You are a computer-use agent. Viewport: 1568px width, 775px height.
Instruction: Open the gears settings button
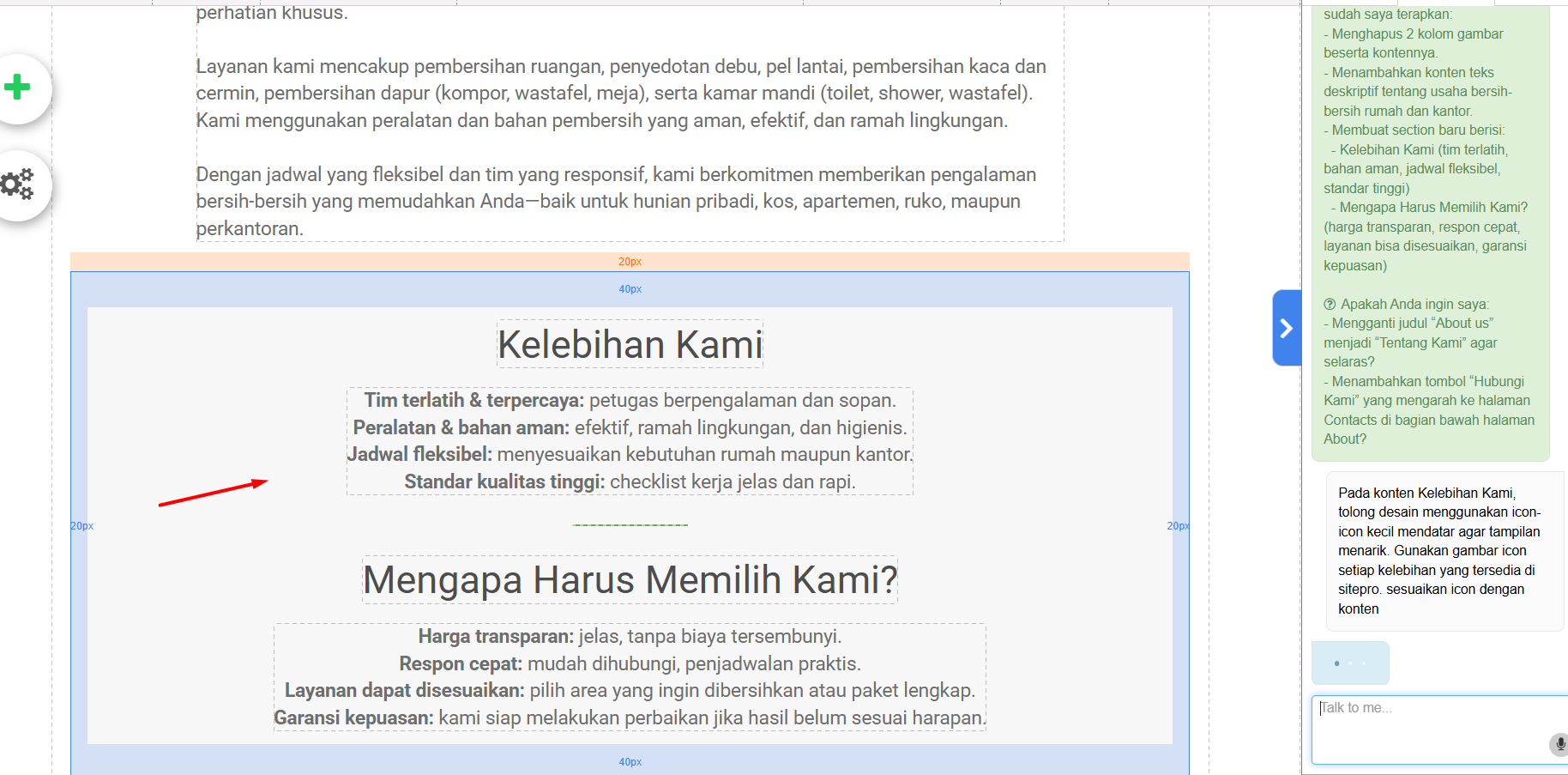[x=17, y=185]
